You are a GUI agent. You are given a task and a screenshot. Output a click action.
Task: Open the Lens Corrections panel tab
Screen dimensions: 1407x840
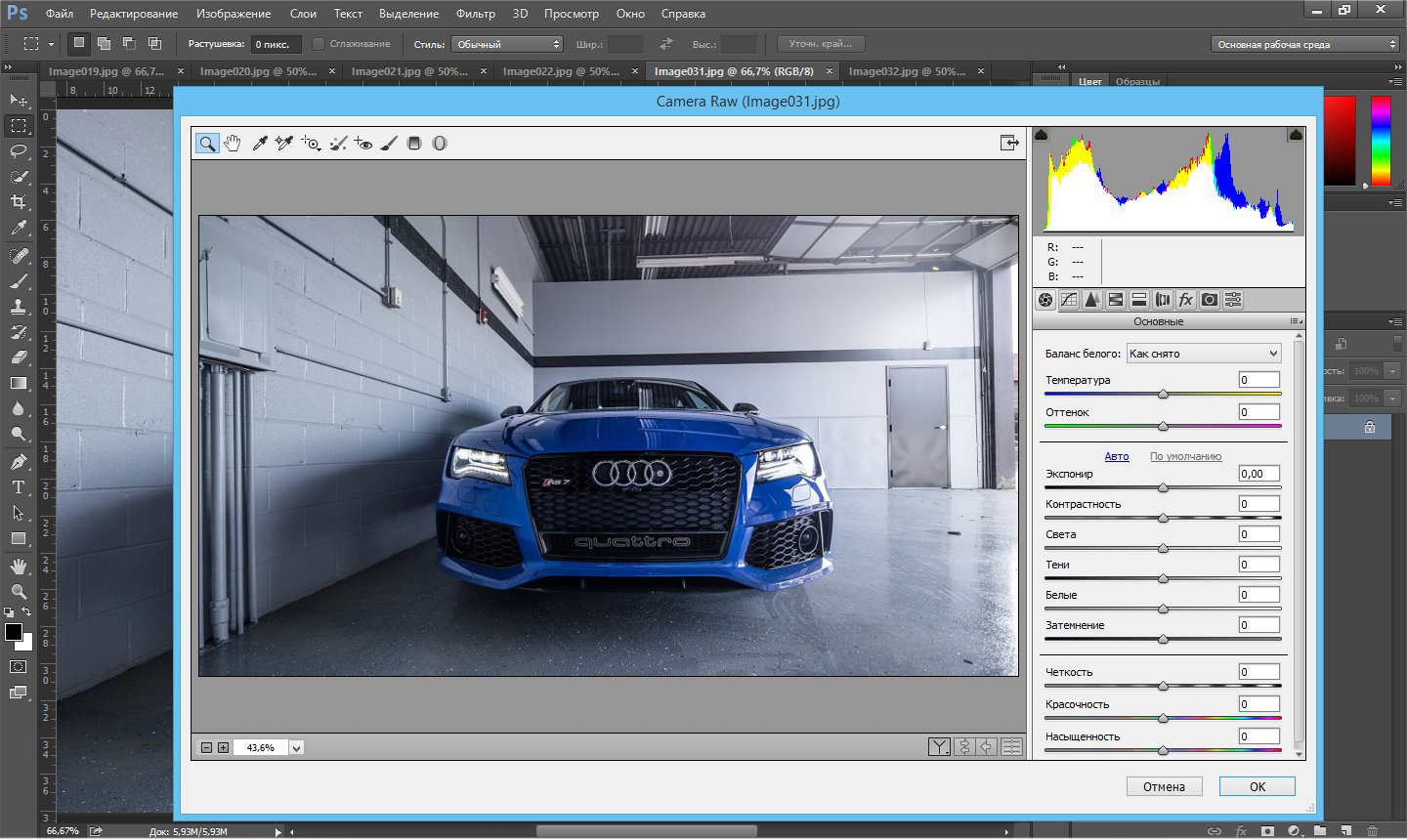coord(1163,300)
